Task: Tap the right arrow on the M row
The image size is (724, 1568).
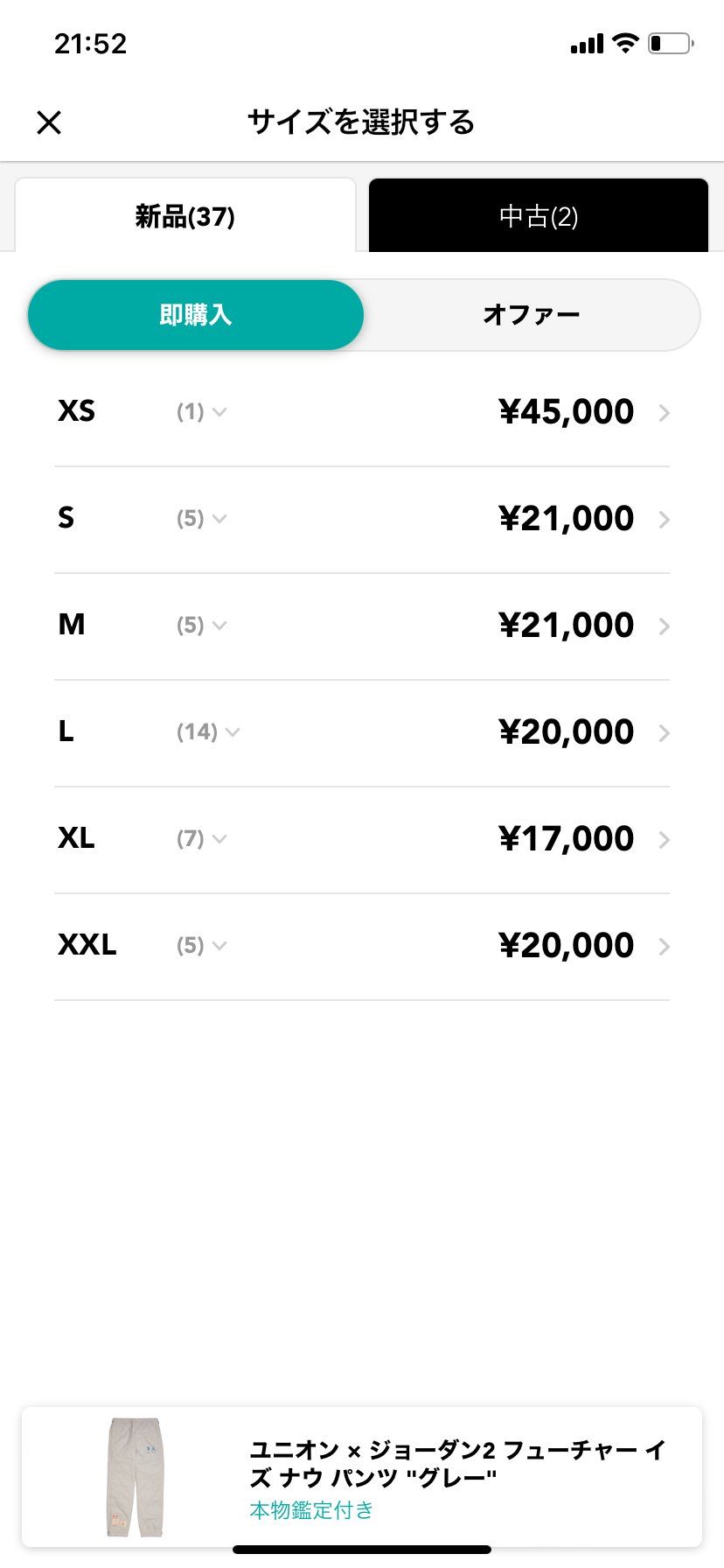Action: pyautogui.click(x=664, y=626)
